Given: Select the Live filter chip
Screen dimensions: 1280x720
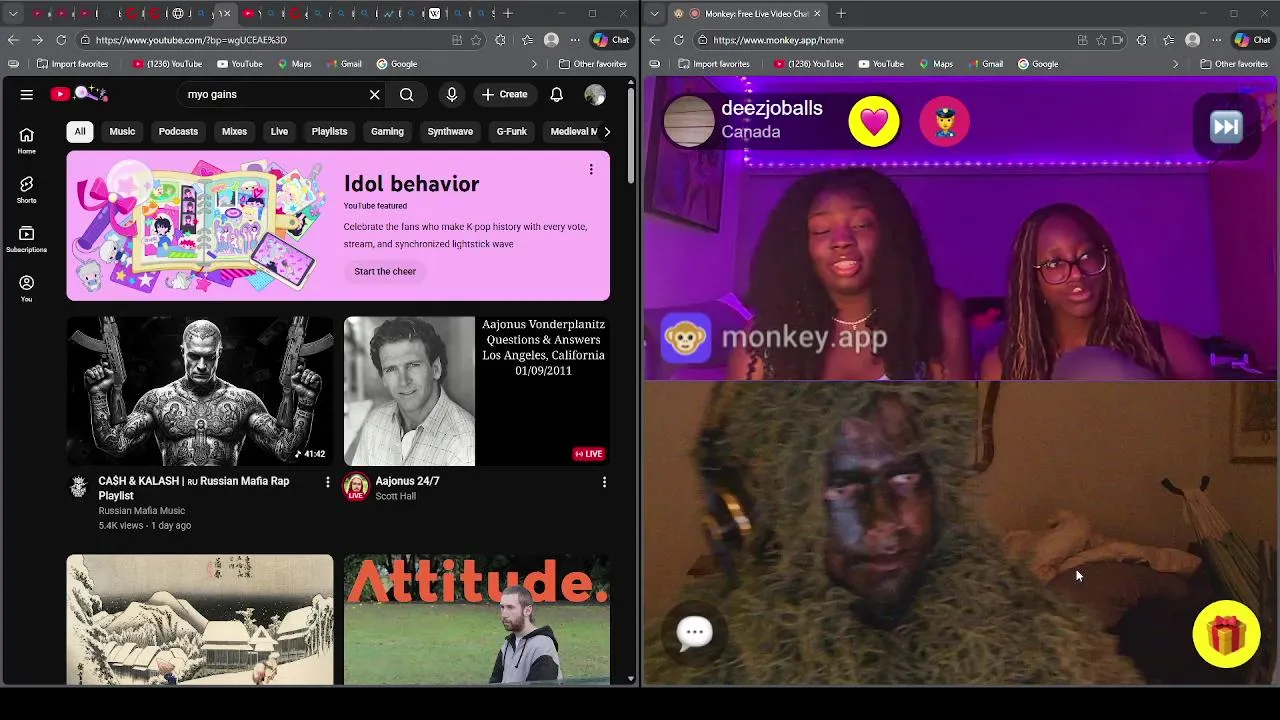Looking at the screenshot, I should click(x=279, y=131).
